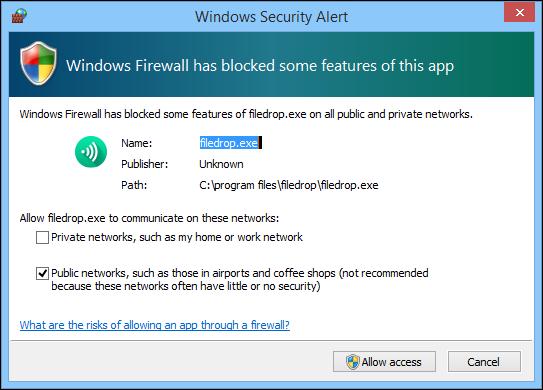Screen dimensions: 543x390
Task: Click the Path label
Action: 134,185
